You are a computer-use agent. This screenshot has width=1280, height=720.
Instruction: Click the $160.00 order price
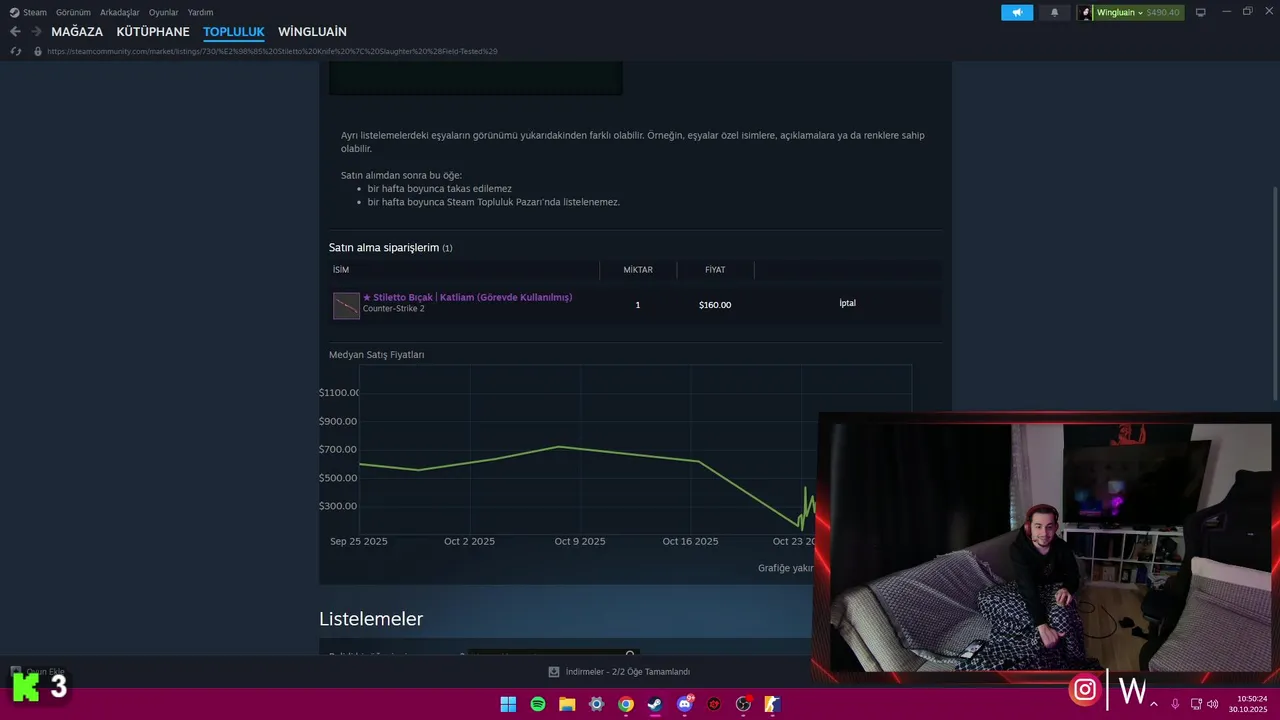(715, 305)
